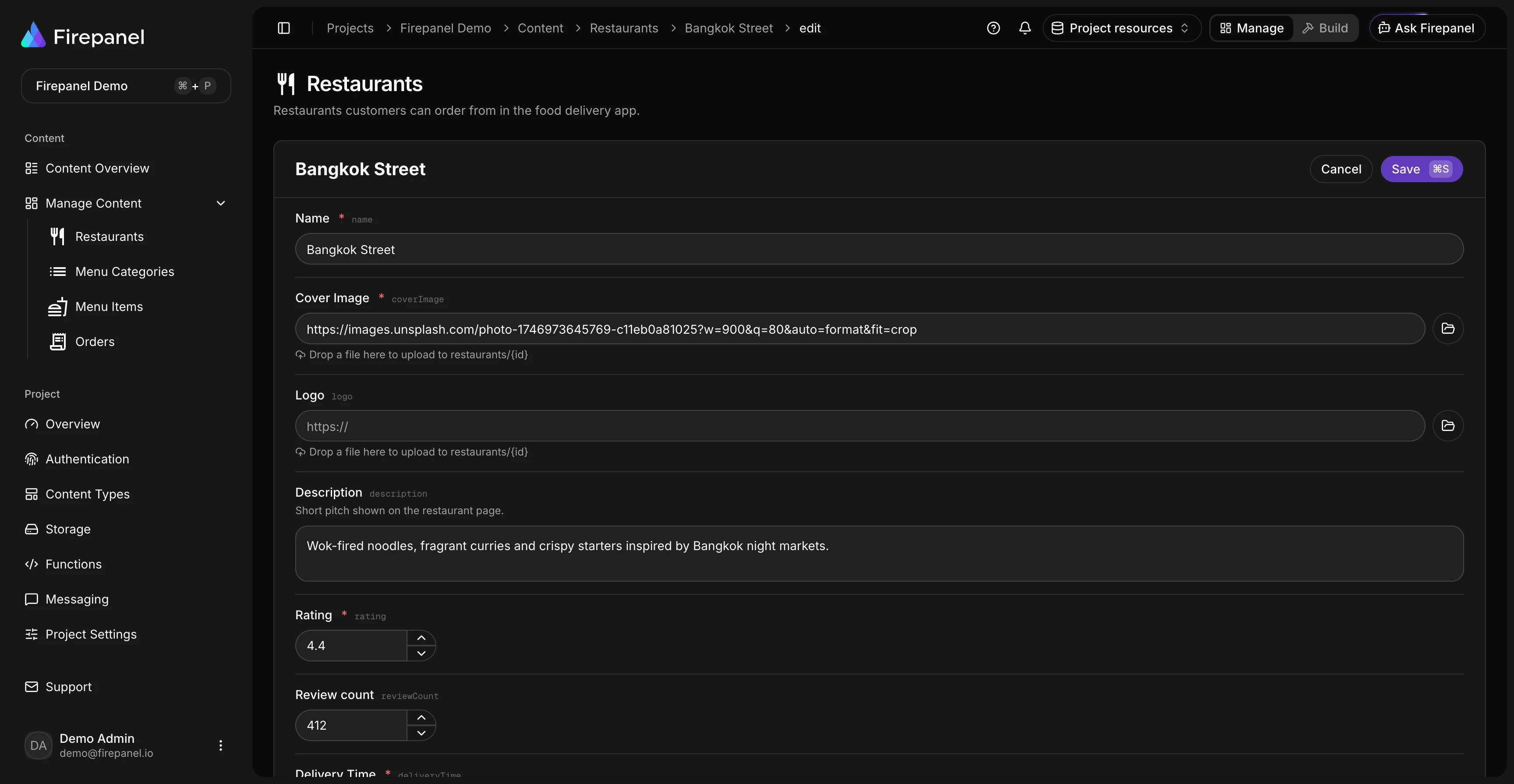Image resolution: width=1514 pixels, height=784 pixels.
Task: Open Functions page
Action: coord(63,564)
